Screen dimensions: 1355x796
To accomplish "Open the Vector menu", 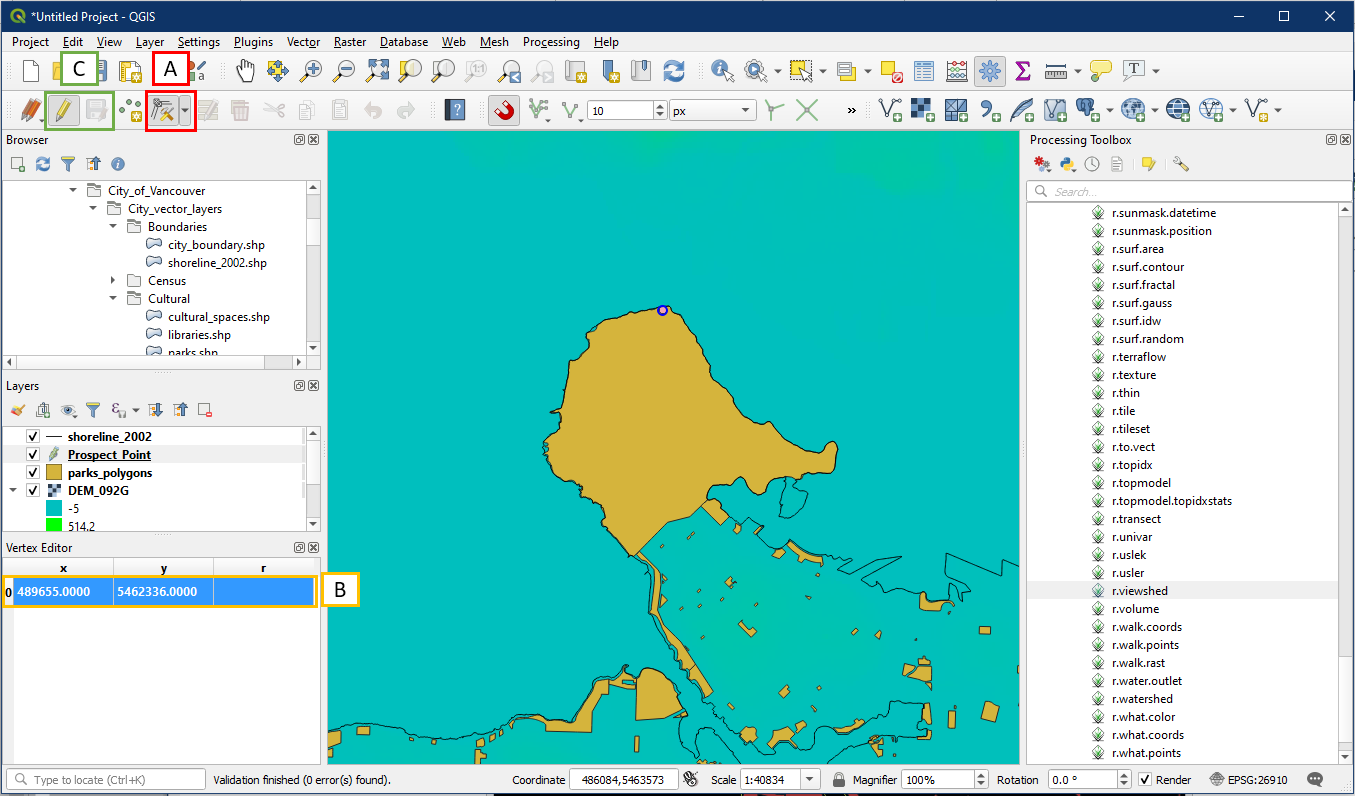I will pyautogui.click(x=303, y=42).
